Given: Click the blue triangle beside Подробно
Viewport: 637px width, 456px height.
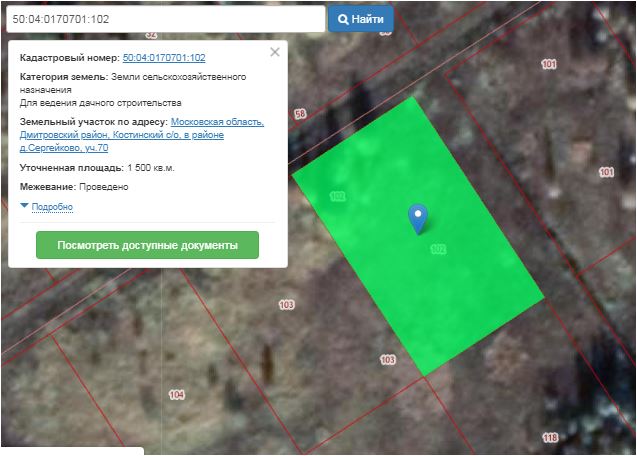Looking at the screenshot, I should pos(24,206).
